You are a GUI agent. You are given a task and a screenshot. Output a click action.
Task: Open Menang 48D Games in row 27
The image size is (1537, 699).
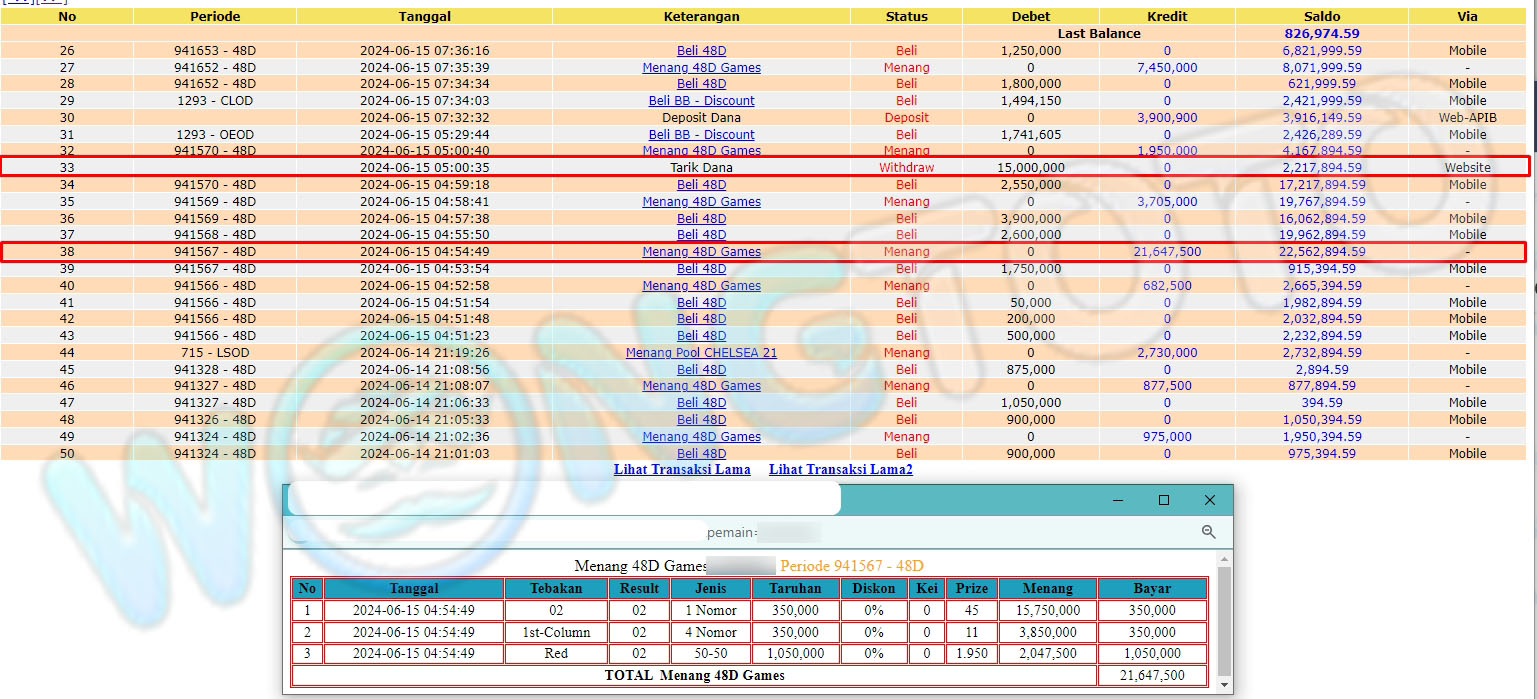tap(701, 68)
